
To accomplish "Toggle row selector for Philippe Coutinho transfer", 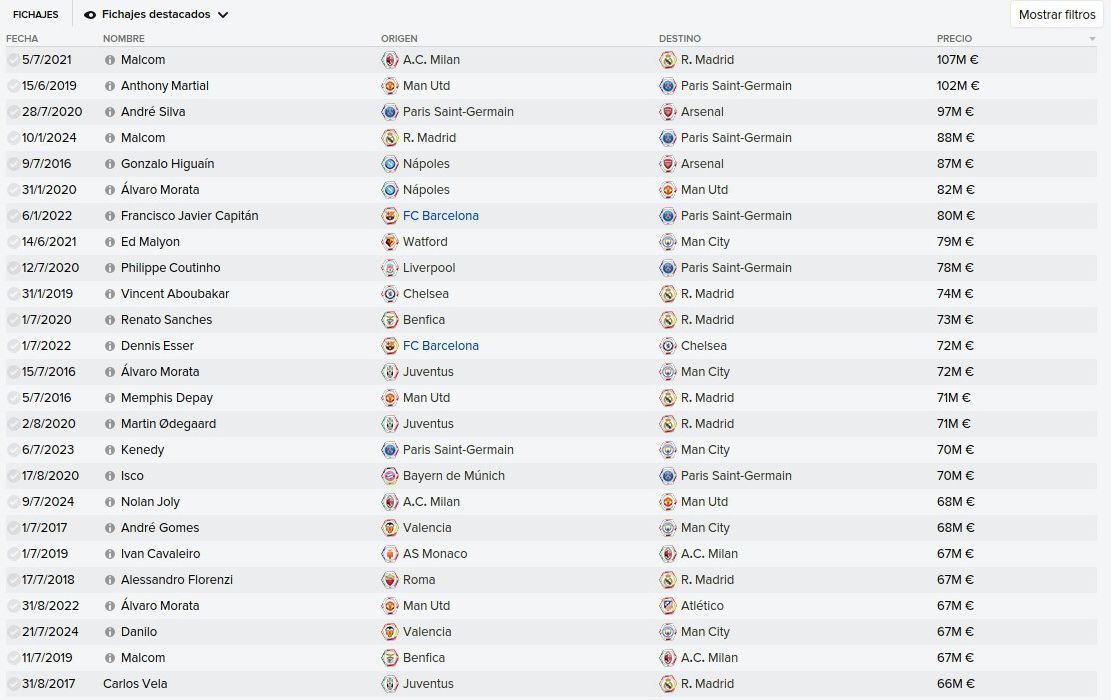I will coord(13,268).
